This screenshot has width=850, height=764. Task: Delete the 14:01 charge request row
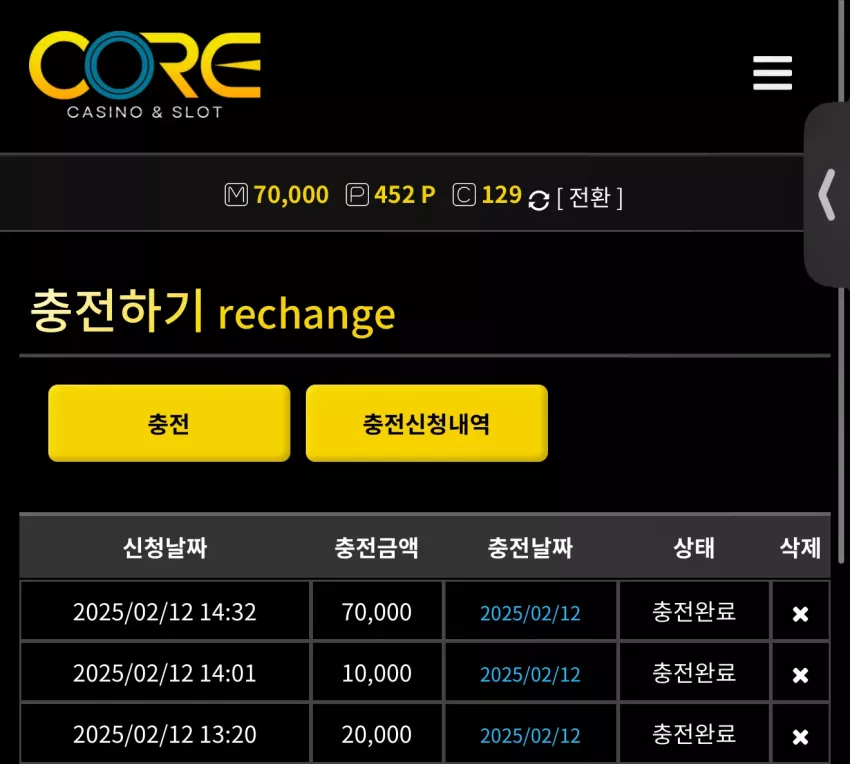(x=800, y=675)
